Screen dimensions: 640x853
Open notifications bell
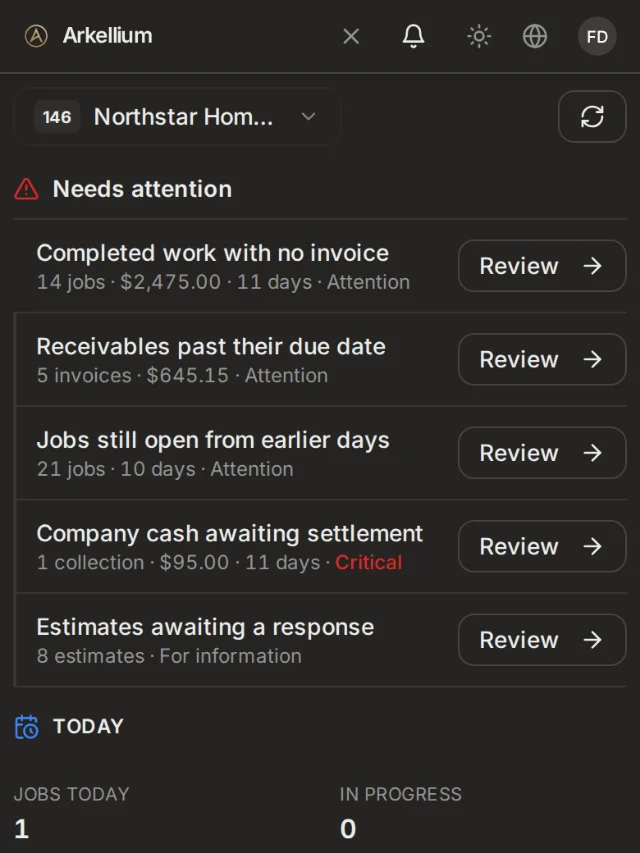point(413,36)
